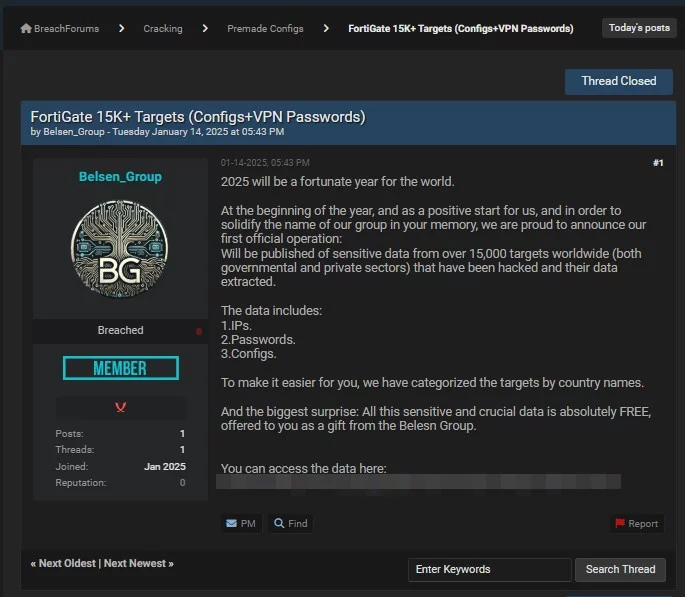685x597 pixels.
Task: Click the home icon beside BreachForums
Action: click(26, 29)
